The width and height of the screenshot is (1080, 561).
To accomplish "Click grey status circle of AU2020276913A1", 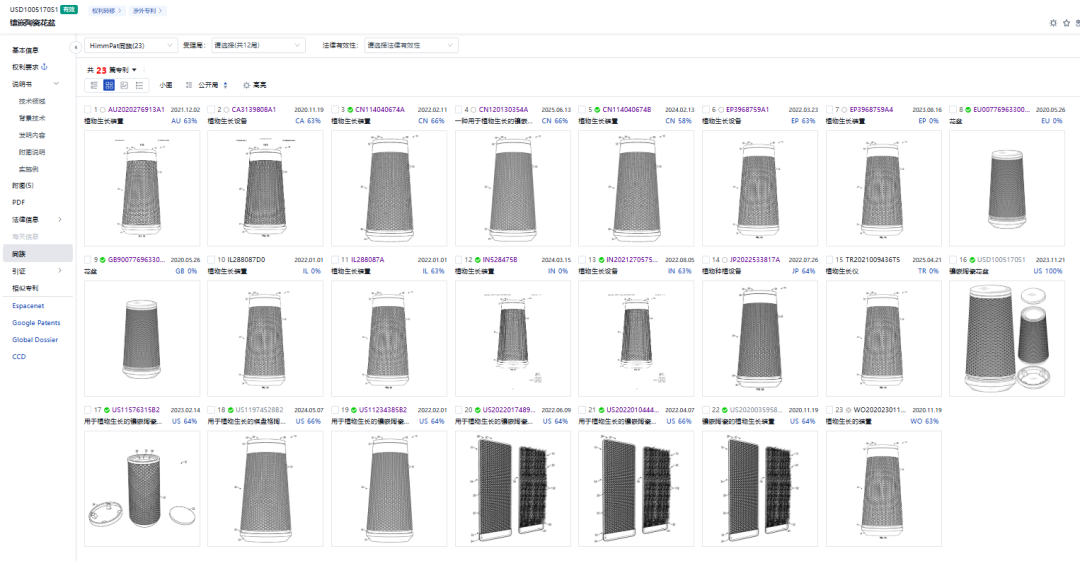I will coord(103,110).
